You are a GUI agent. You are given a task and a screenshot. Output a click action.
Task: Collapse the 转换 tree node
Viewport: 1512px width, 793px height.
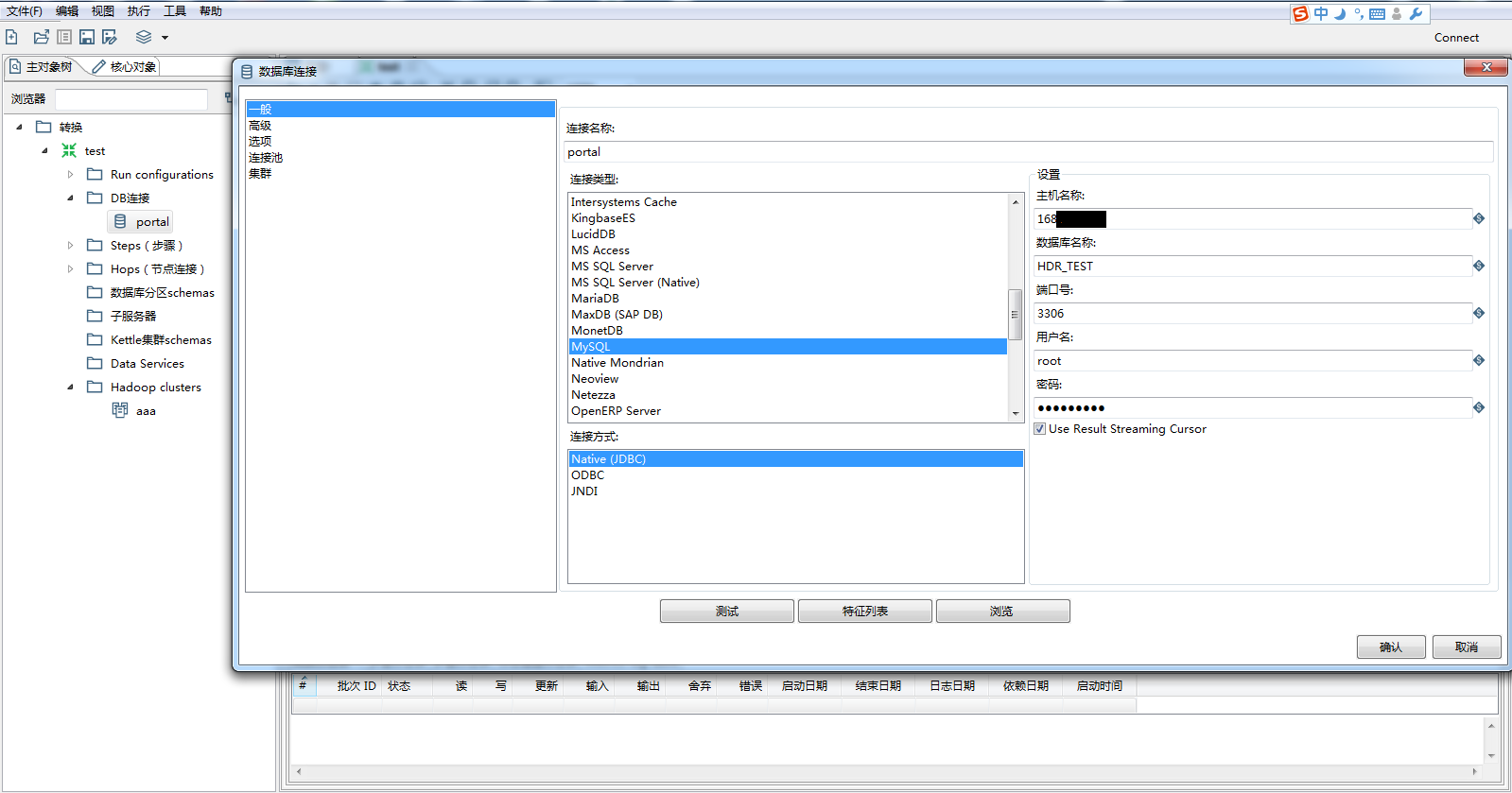tap(19, 127)
